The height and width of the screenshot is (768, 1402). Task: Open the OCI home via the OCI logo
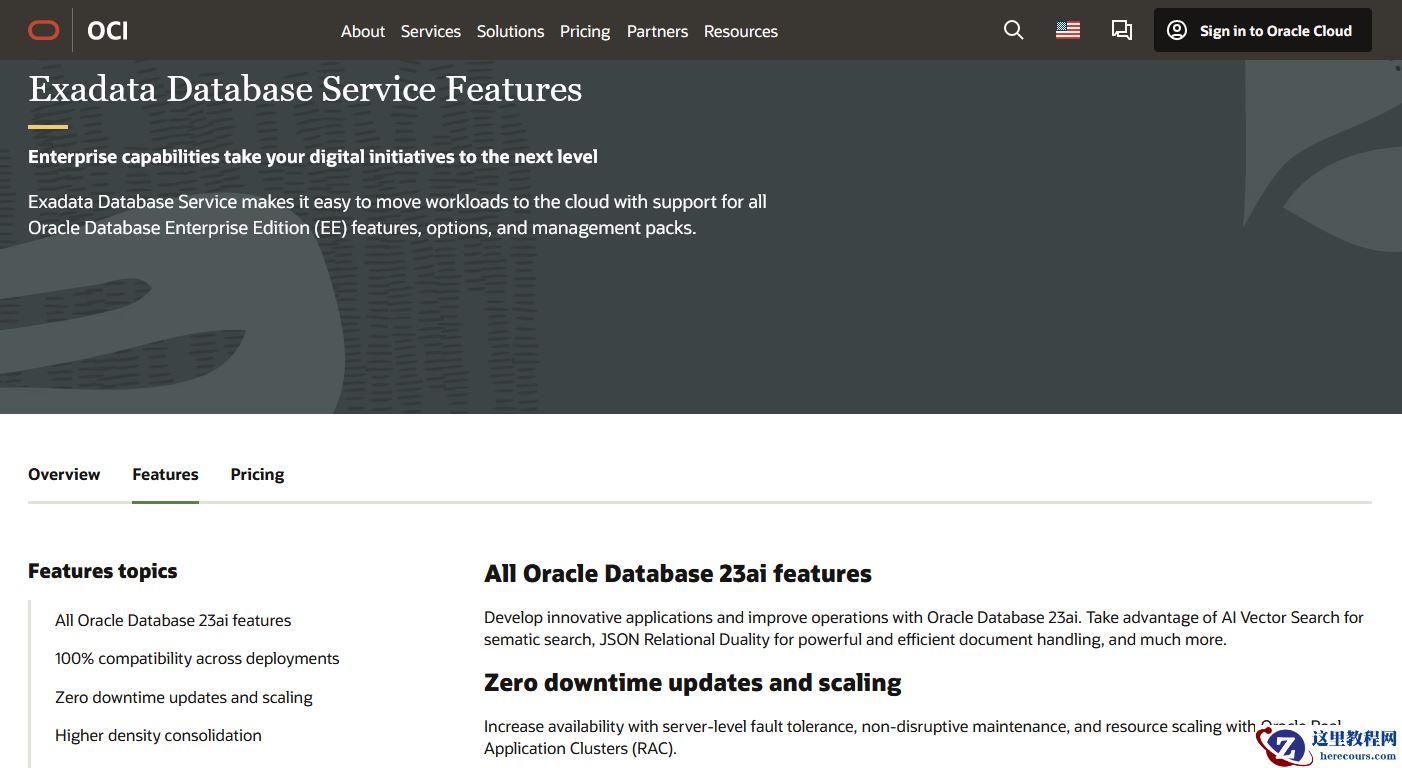click(x=106, y=30)
